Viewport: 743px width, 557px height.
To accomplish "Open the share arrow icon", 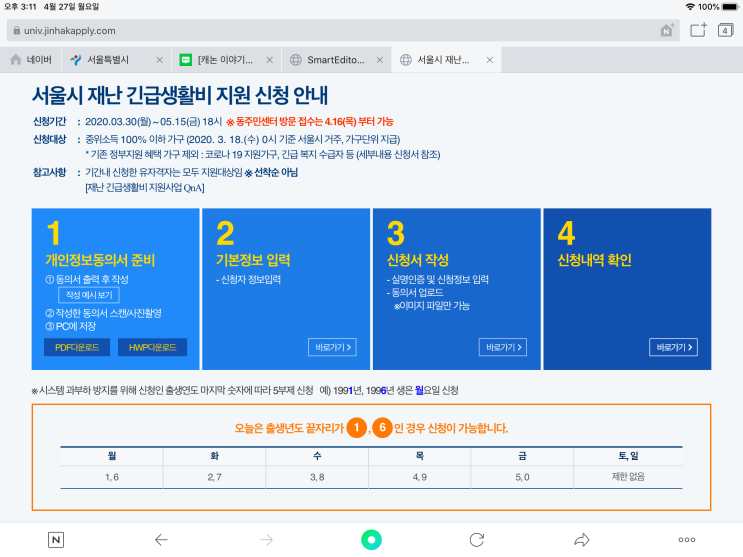I will click(582, 539).
